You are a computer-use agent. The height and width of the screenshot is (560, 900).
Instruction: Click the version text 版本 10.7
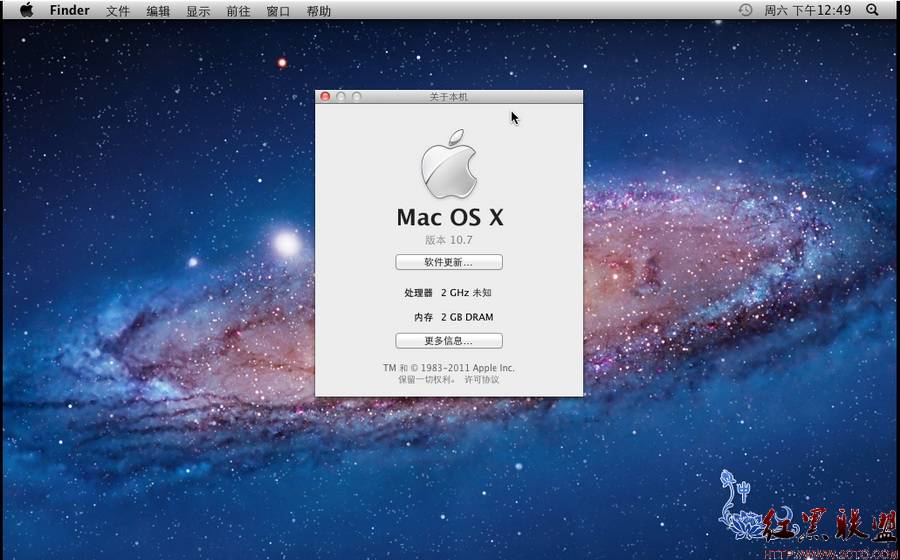(x=449, y=240)
